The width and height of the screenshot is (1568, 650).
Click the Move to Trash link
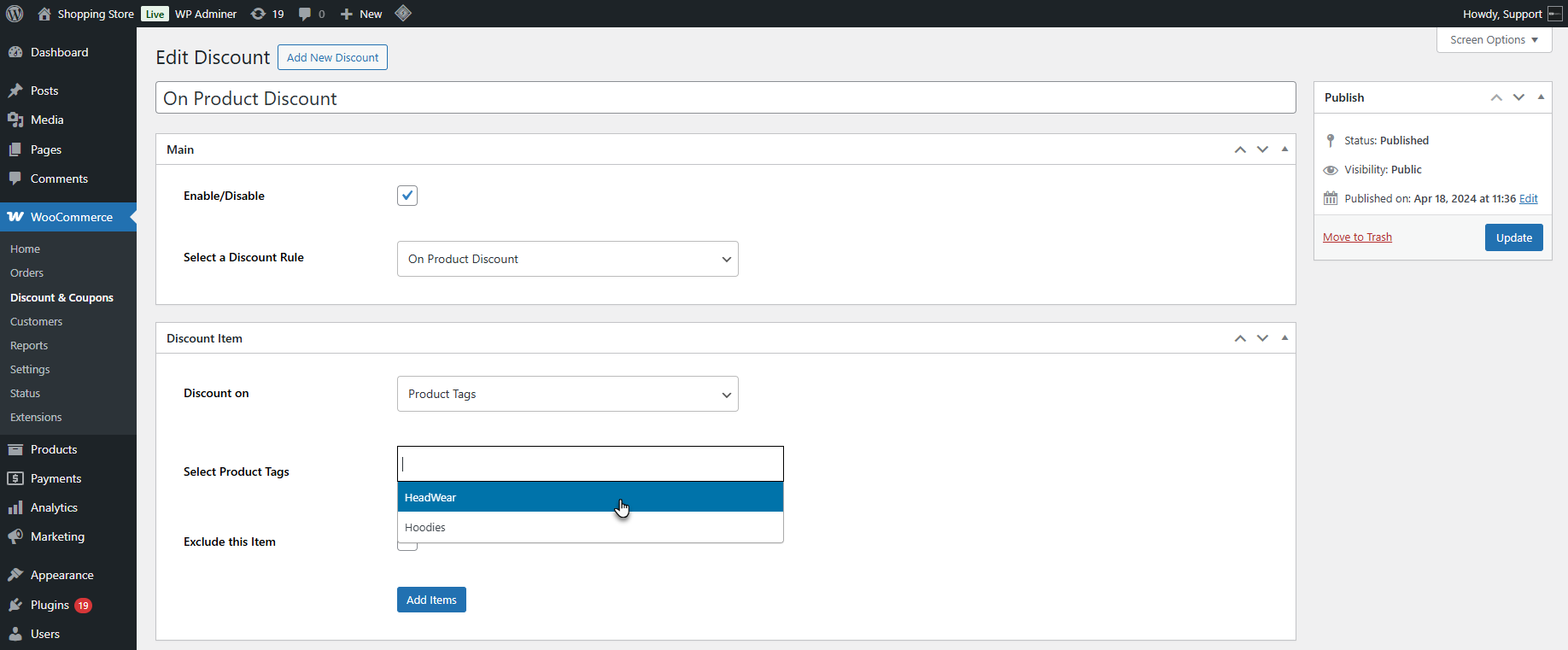point(1357,237)
